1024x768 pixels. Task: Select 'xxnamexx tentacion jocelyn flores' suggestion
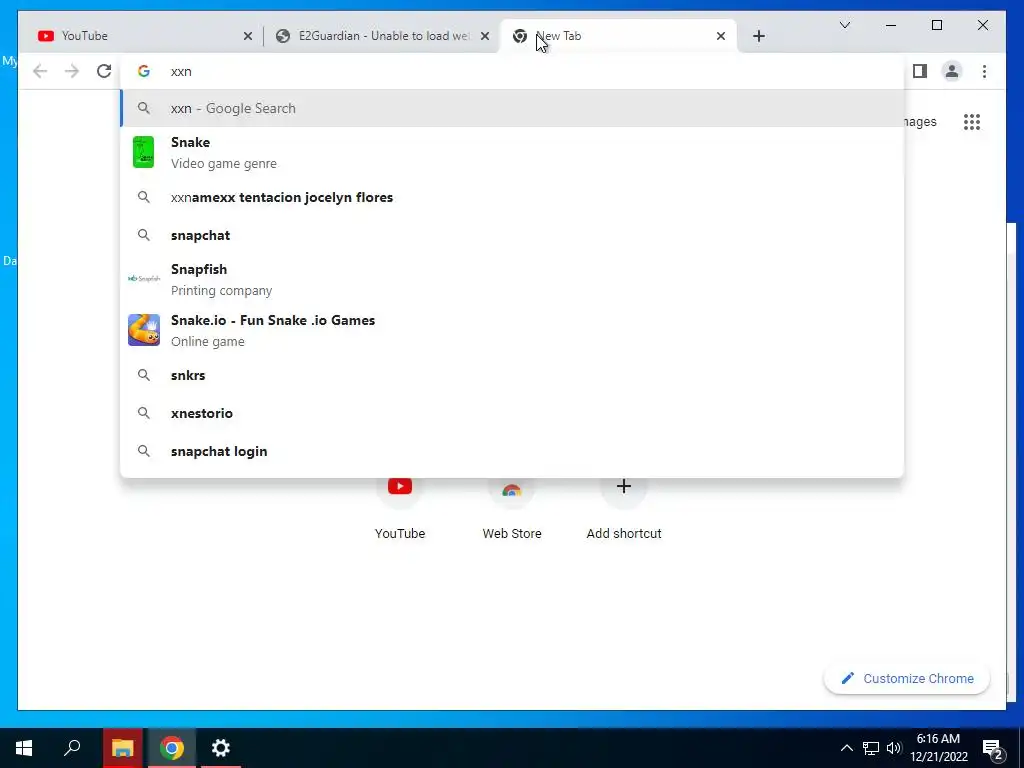[x=512, y=197]
